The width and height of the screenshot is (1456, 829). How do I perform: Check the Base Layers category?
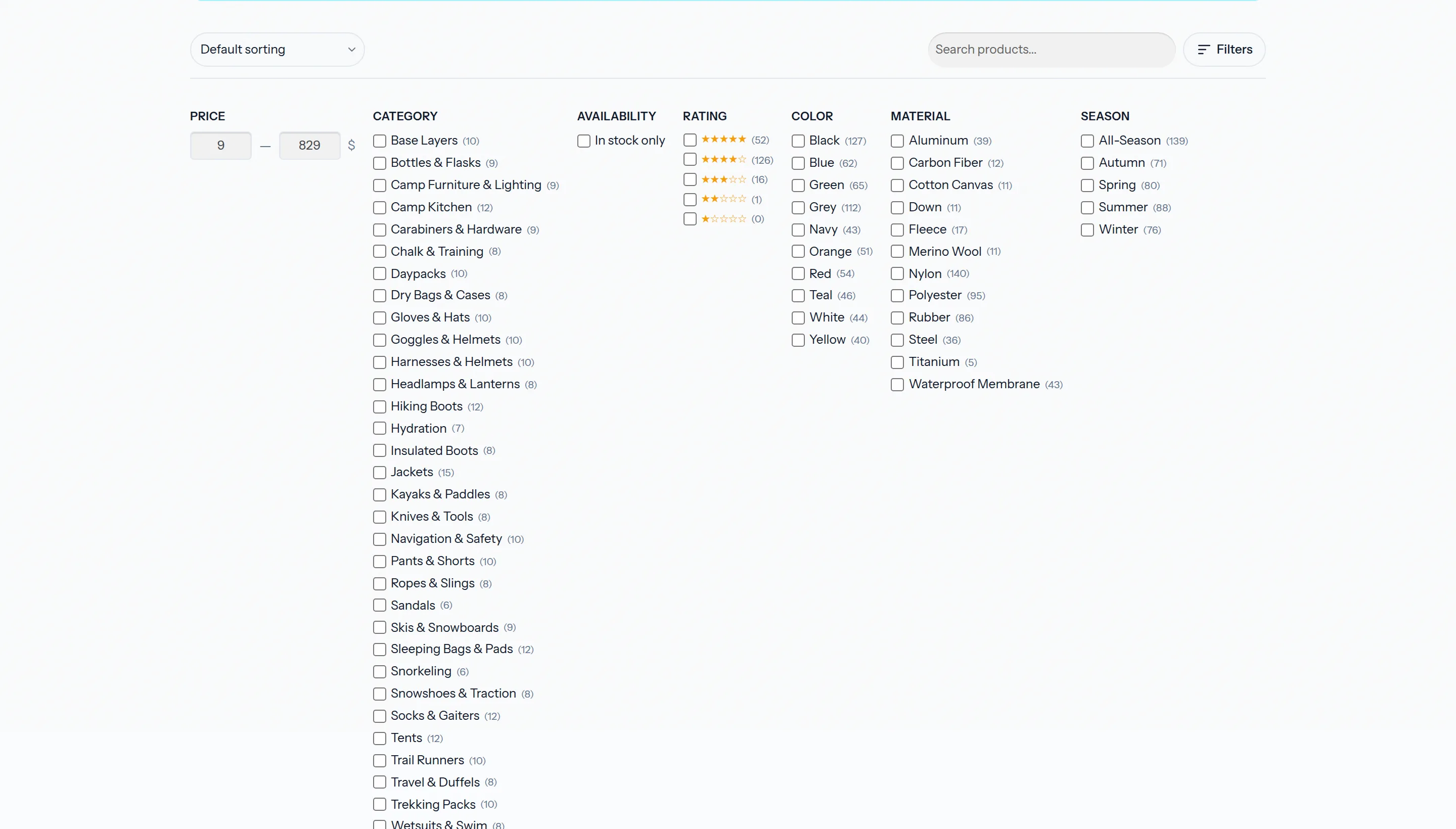coord(380,141)
